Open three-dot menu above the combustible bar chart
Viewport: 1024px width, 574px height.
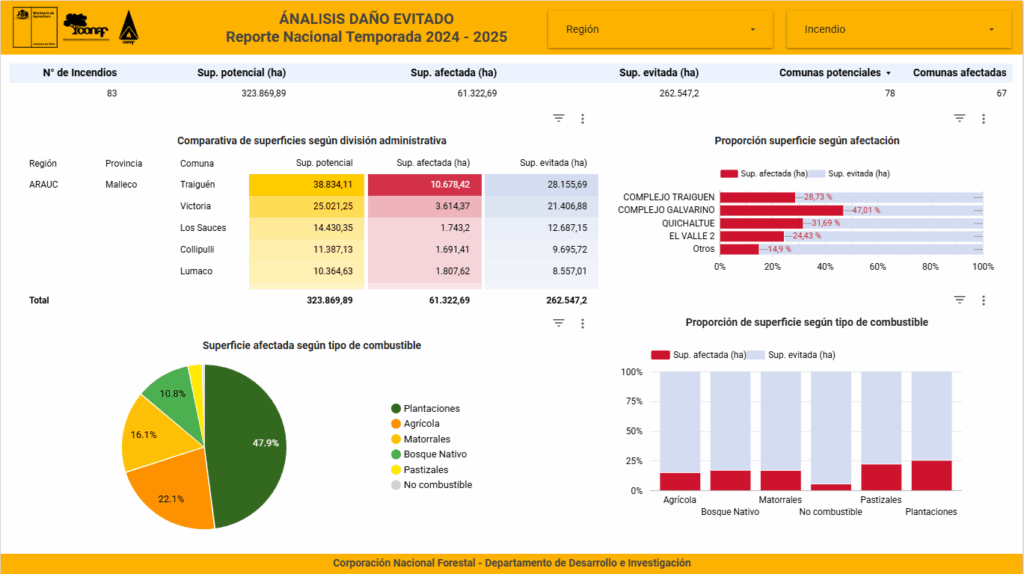click(983, 300)
